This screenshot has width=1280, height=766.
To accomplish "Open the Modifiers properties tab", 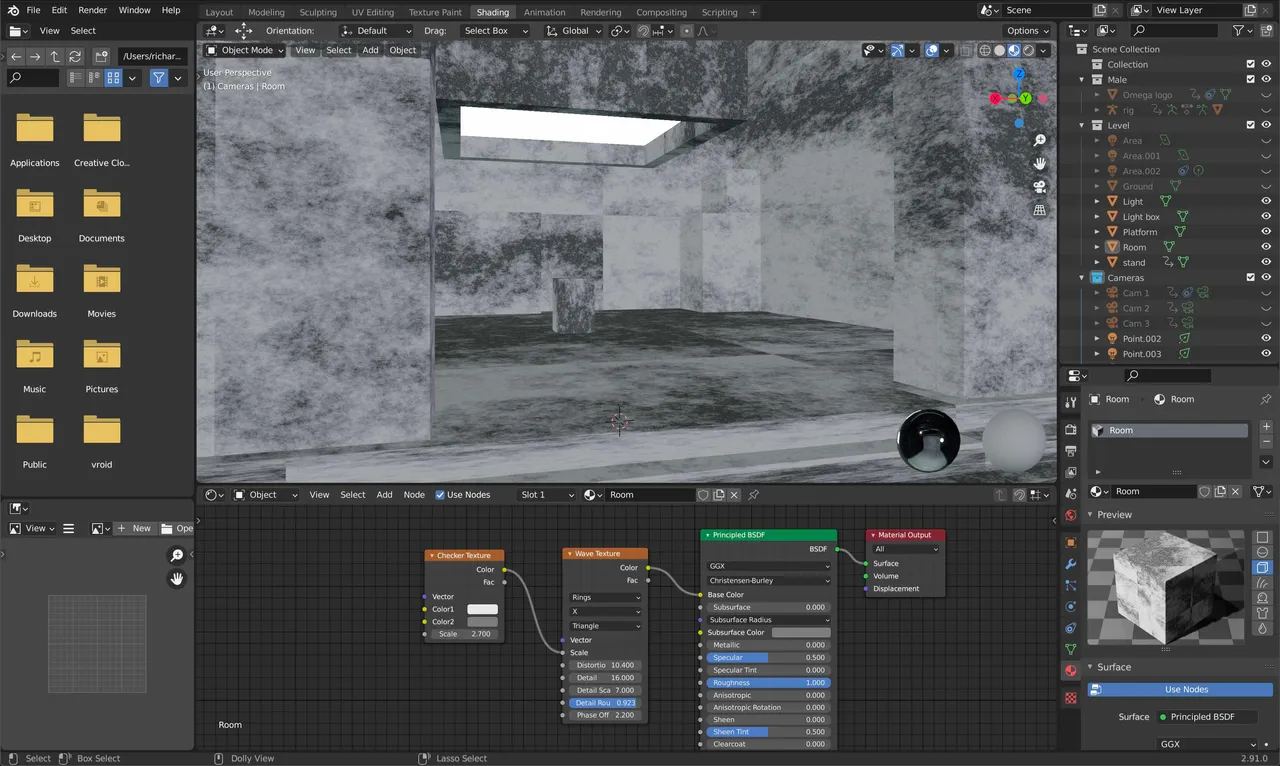I will click(1071, 564).
